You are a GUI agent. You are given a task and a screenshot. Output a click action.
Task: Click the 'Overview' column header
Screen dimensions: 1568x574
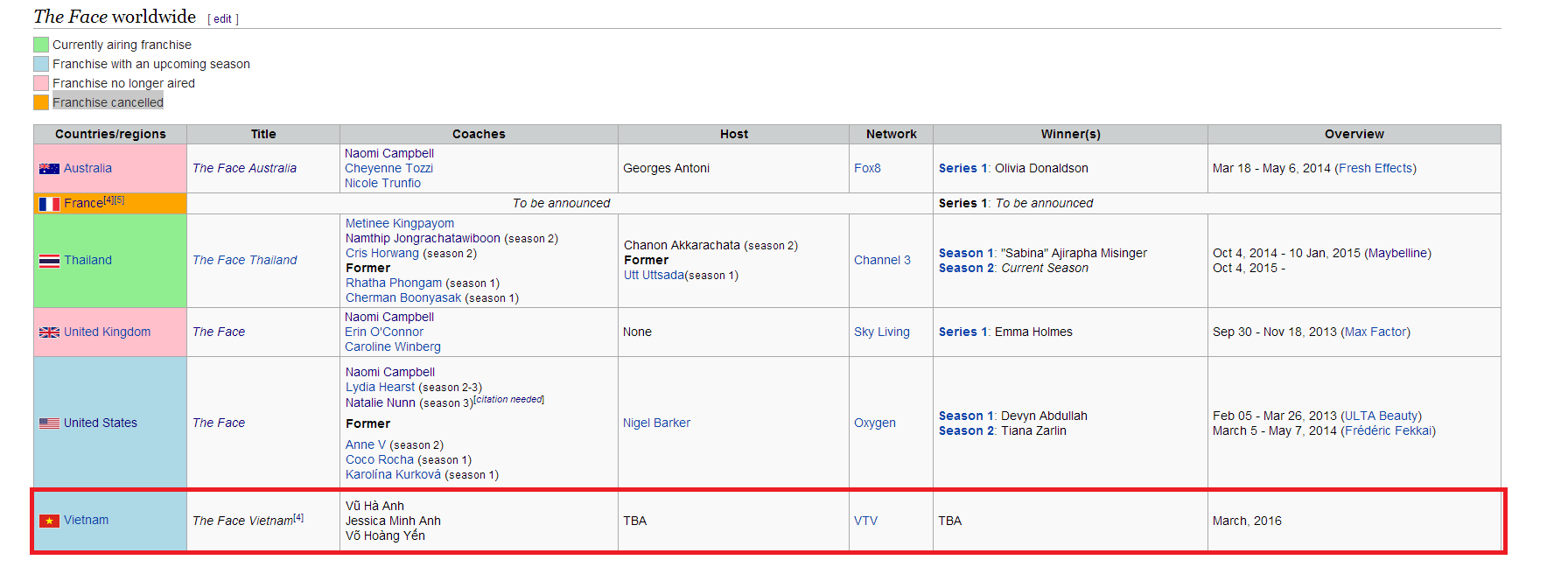[x=1354, y=134]
